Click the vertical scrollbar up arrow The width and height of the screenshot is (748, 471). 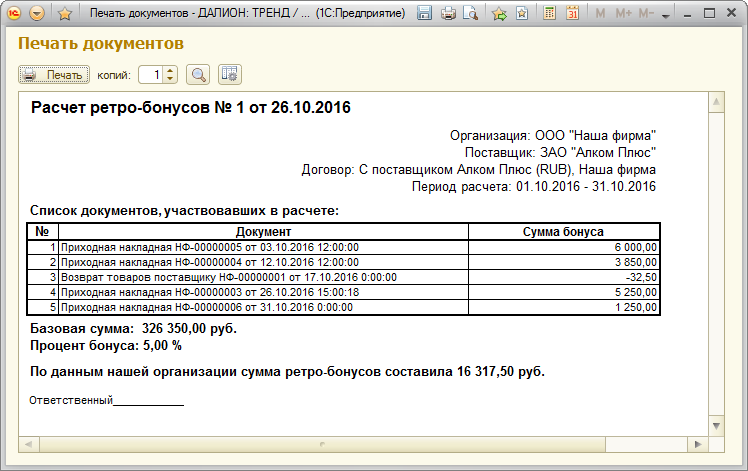(716, 102)
